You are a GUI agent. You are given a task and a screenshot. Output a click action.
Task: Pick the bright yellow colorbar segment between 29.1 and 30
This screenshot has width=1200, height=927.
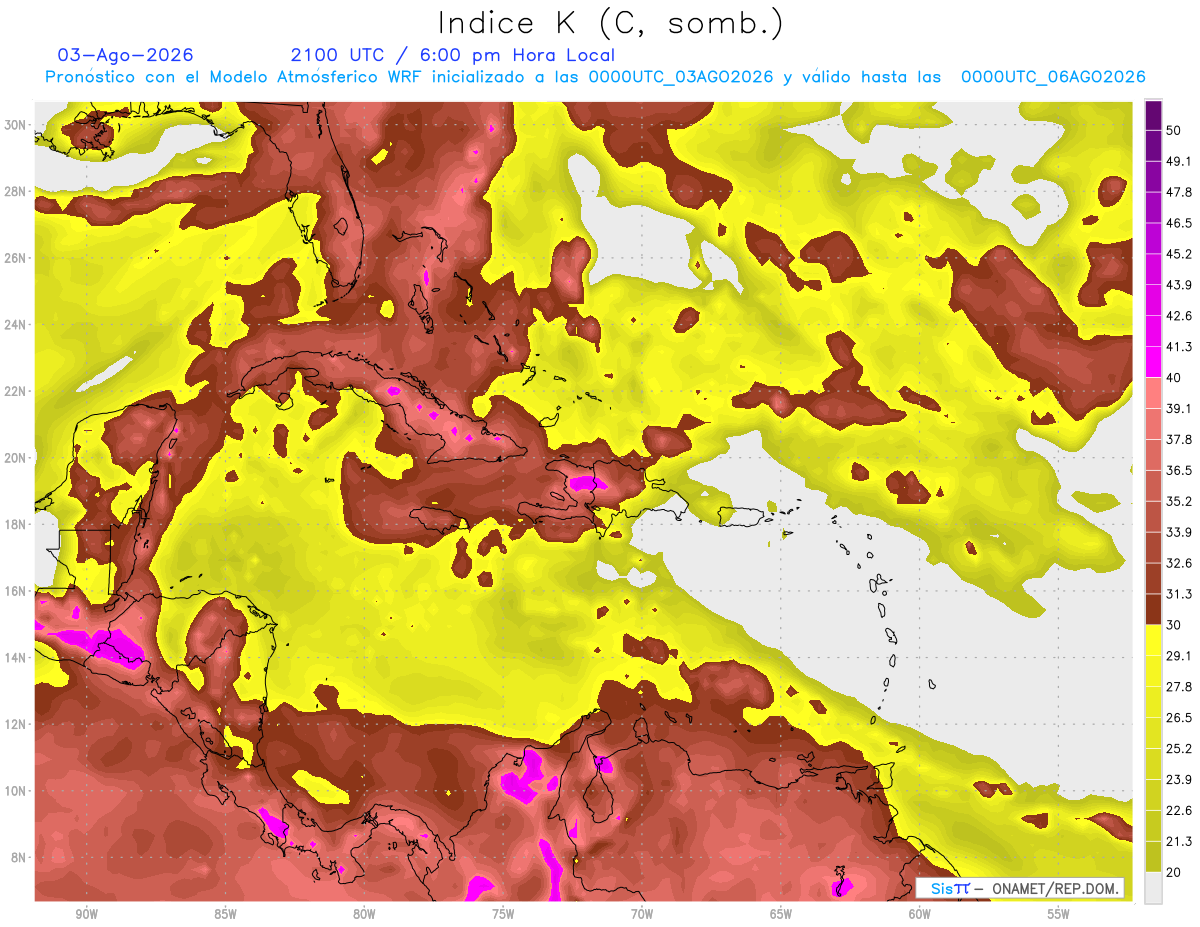tap(1153, 640)
